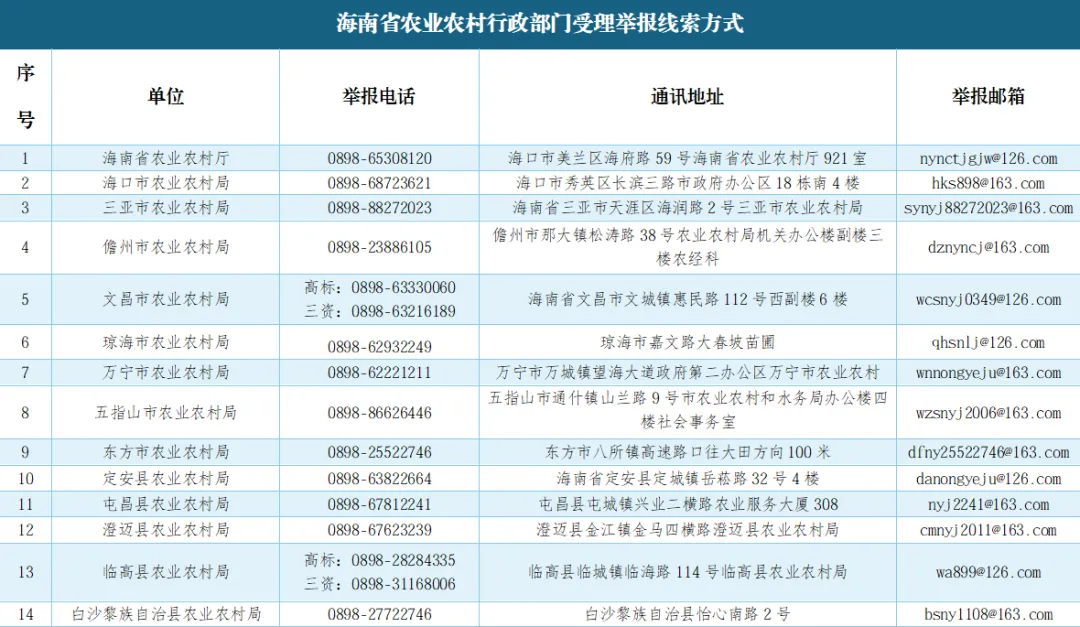Click phone 0898-62221211
Image resolution: width=1080 pixels, height=627 pixels.
coord(380,373)
